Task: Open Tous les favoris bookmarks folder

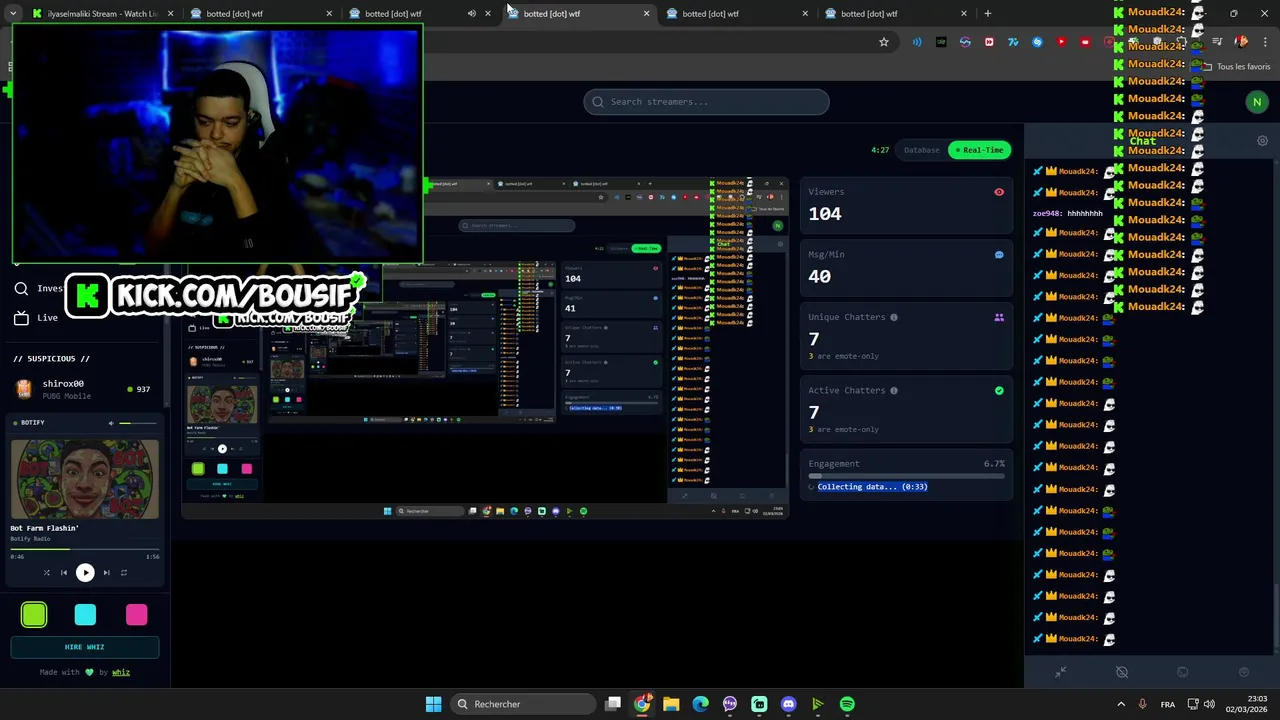Action: (x=1236, y=67)
